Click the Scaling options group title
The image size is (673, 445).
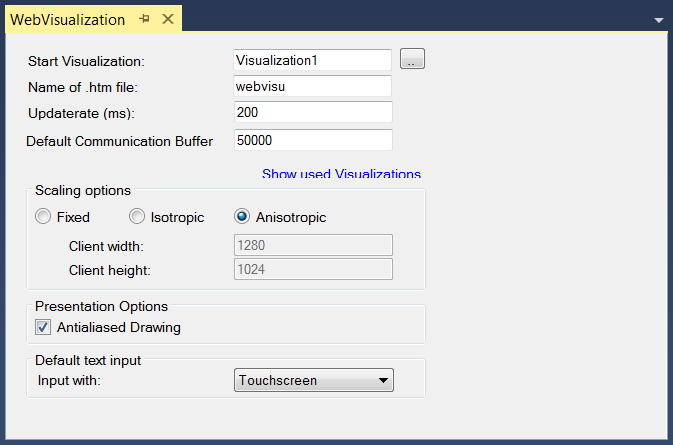point(83,190)
